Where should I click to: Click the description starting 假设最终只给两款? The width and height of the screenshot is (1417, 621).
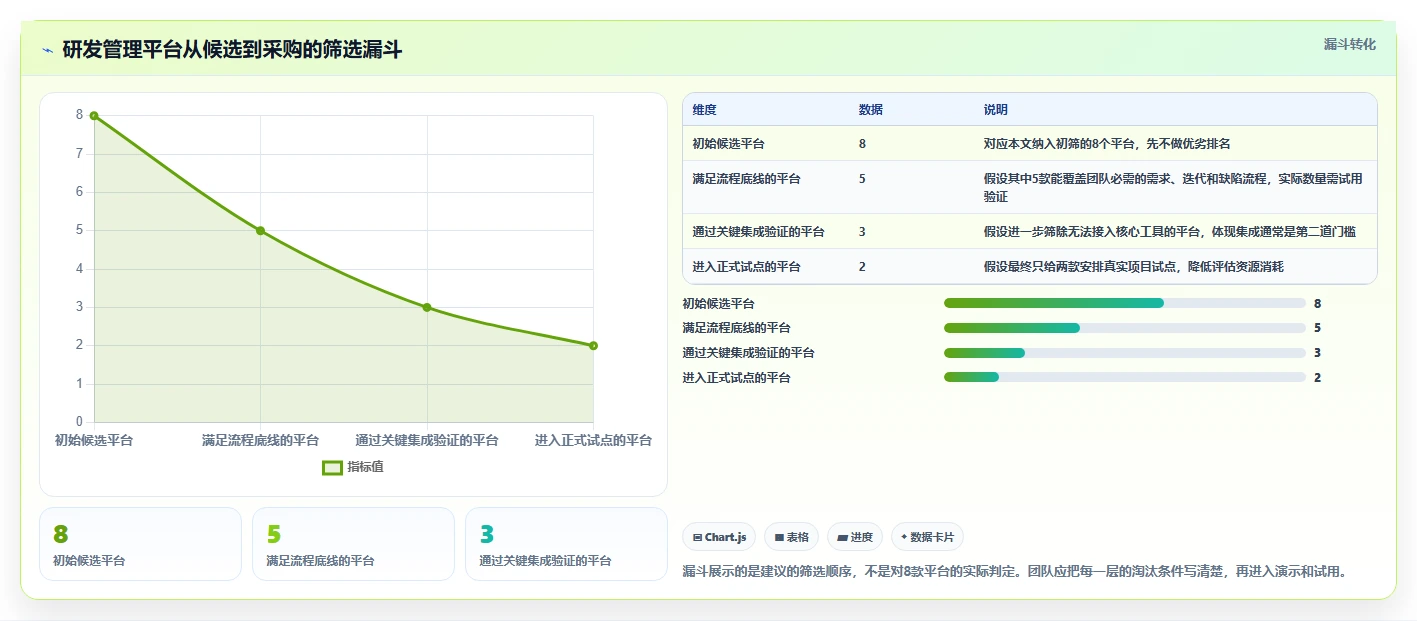1133,267
